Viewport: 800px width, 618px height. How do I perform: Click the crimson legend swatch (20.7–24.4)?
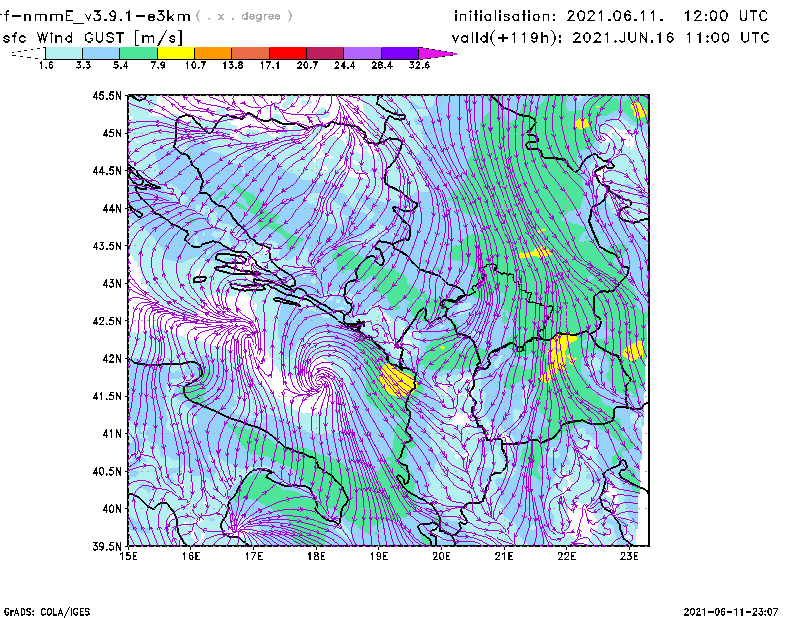pos(325,53)
